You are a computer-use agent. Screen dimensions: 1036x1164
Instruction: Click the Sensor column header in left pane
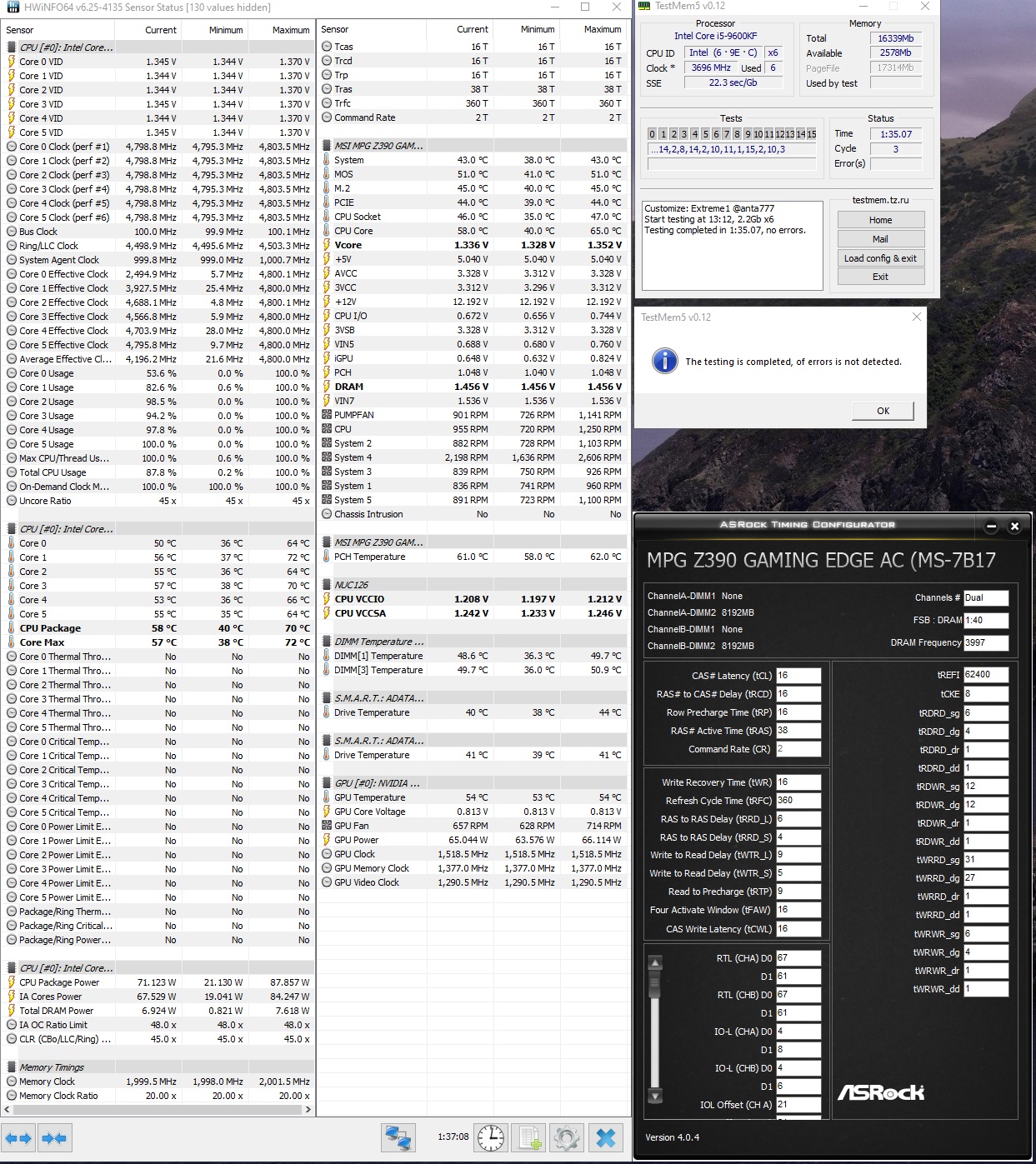tap(57, 30)
